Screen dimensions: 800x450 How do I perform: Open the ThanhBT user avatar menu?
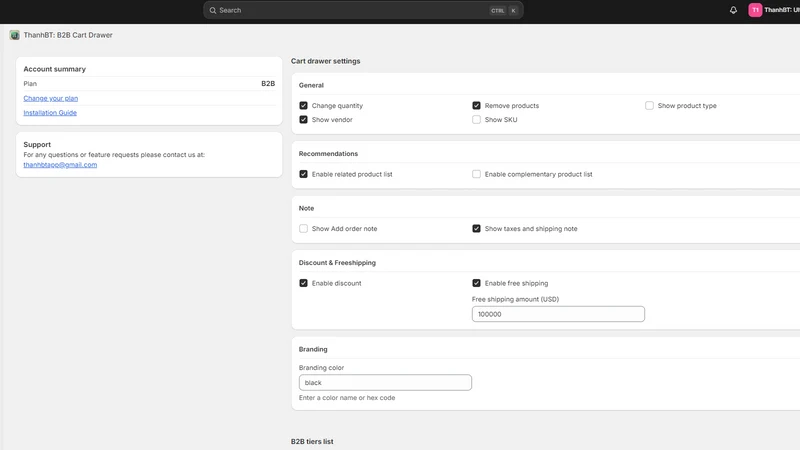(x=755, y=10)
